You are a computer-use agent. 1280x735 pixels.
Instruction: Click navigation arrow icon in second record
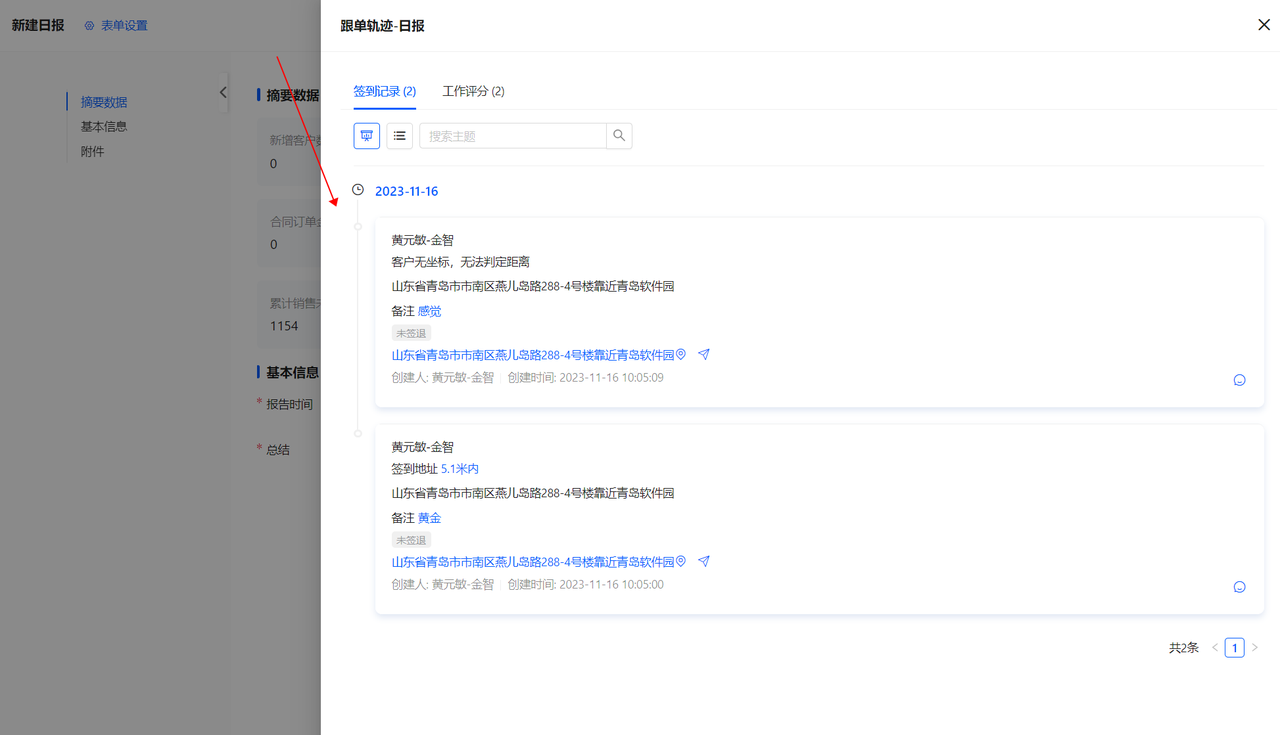(704, 562)
